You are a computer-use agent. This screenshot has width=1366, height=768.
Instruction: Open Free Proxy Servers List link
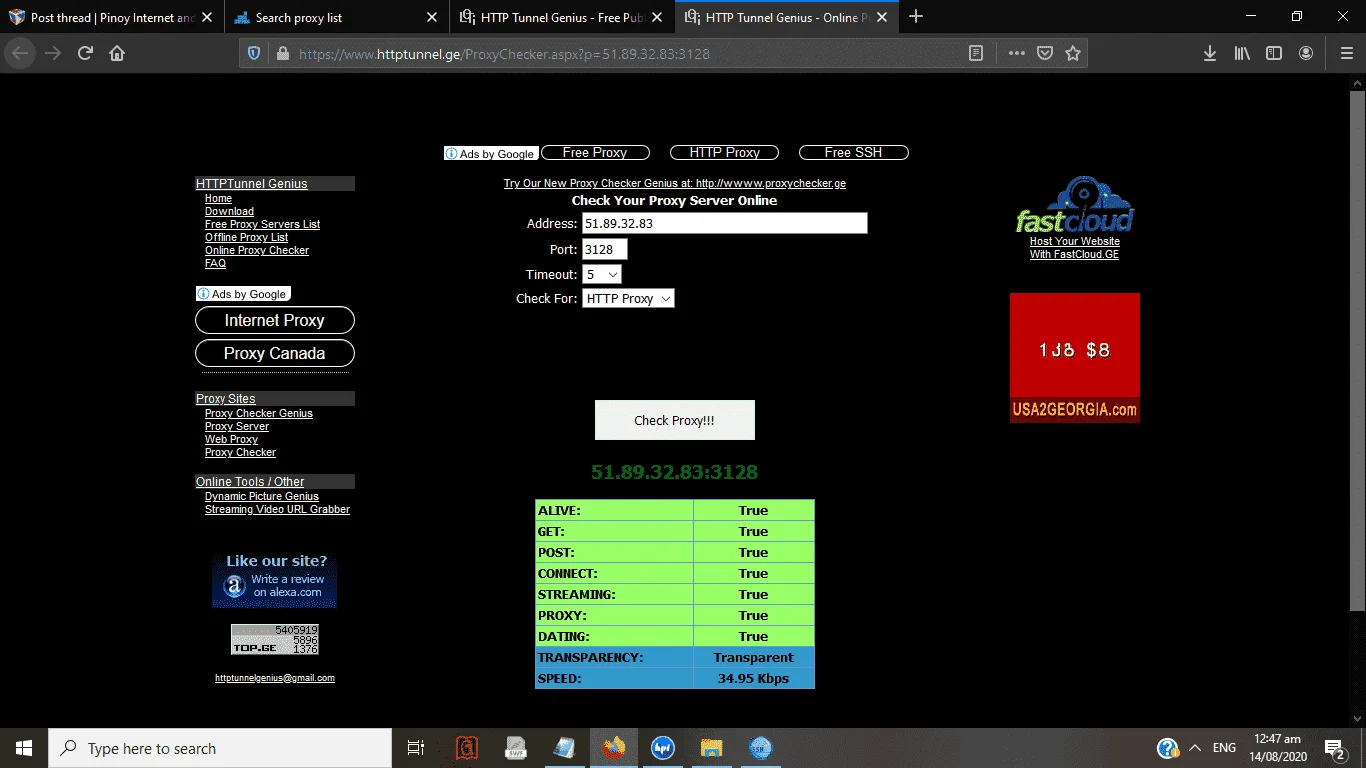tap(262, 225)
